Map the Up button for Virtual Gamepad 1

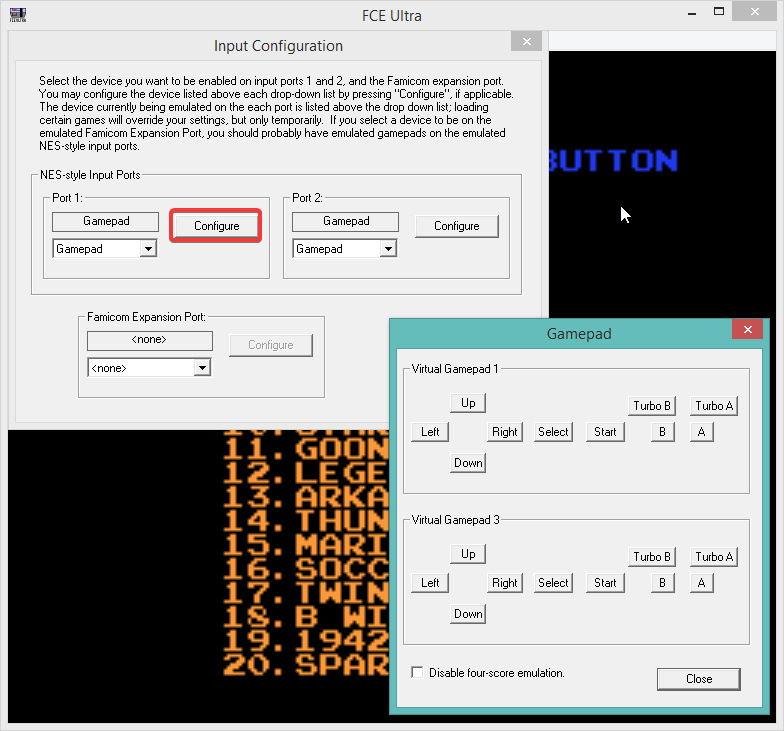(x=468, y=403)
